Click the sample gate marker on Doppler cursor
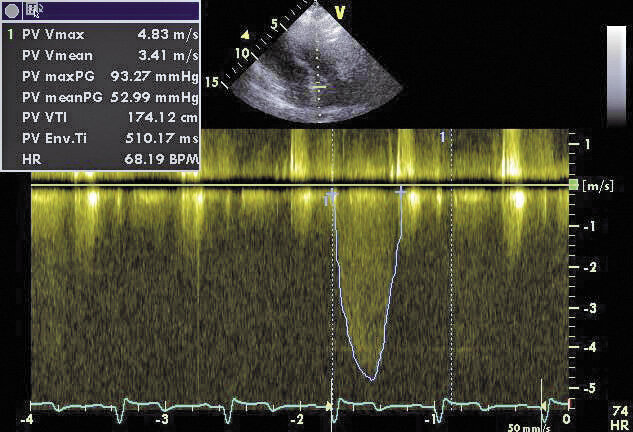 (x=319, y=88)
